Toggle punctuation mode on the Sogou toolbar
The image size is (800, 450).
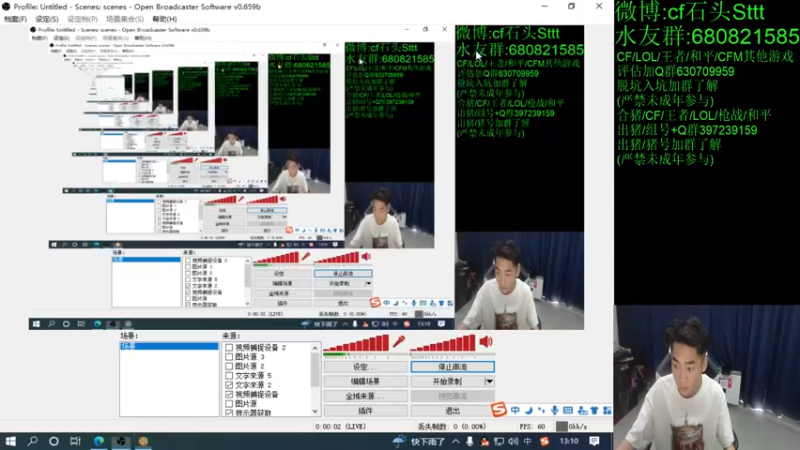pos(541,410)
